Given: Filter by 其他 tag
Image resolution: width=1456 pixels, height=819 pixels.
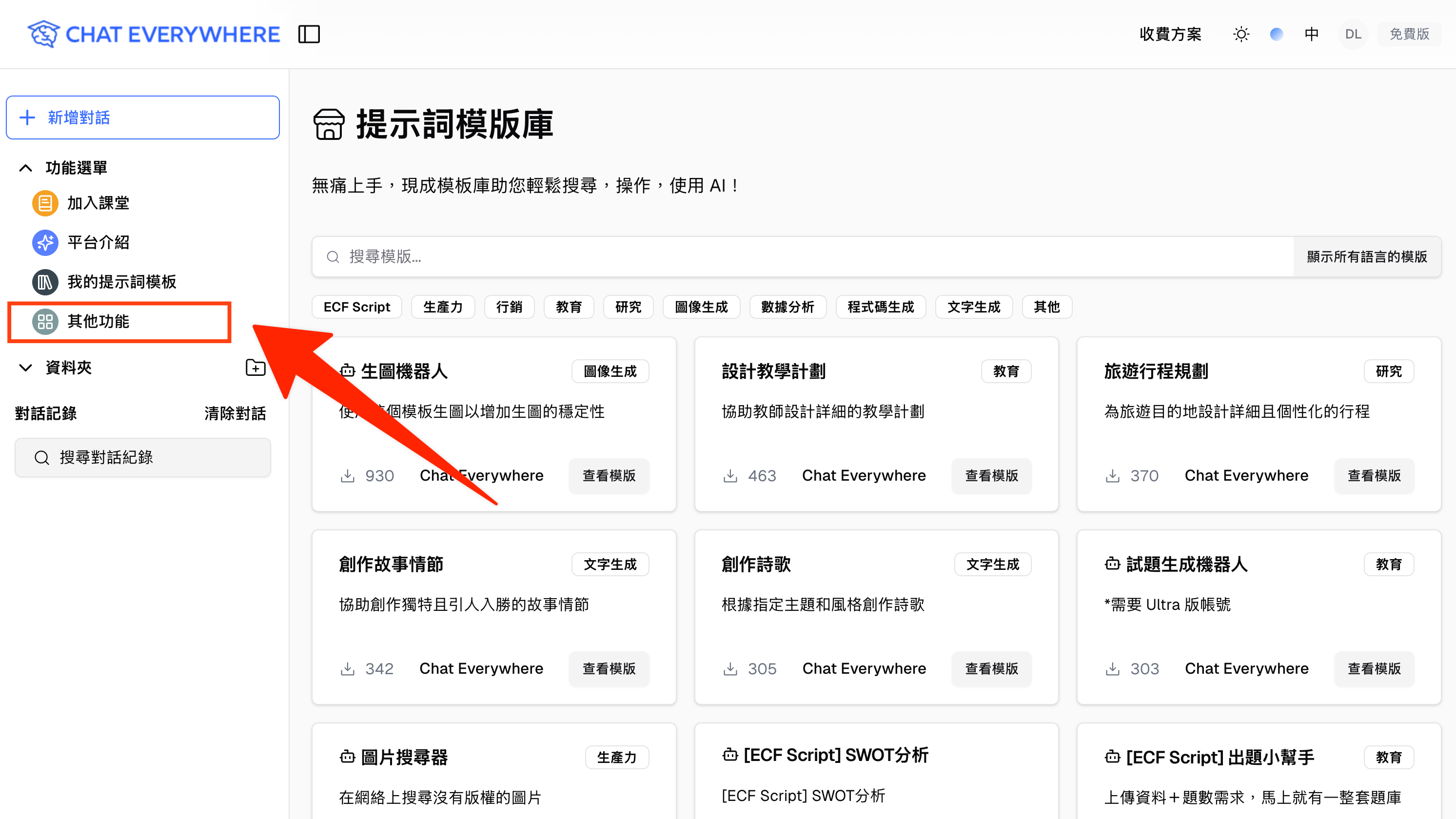Looking at the screenshot, I should click(1047, 307).
